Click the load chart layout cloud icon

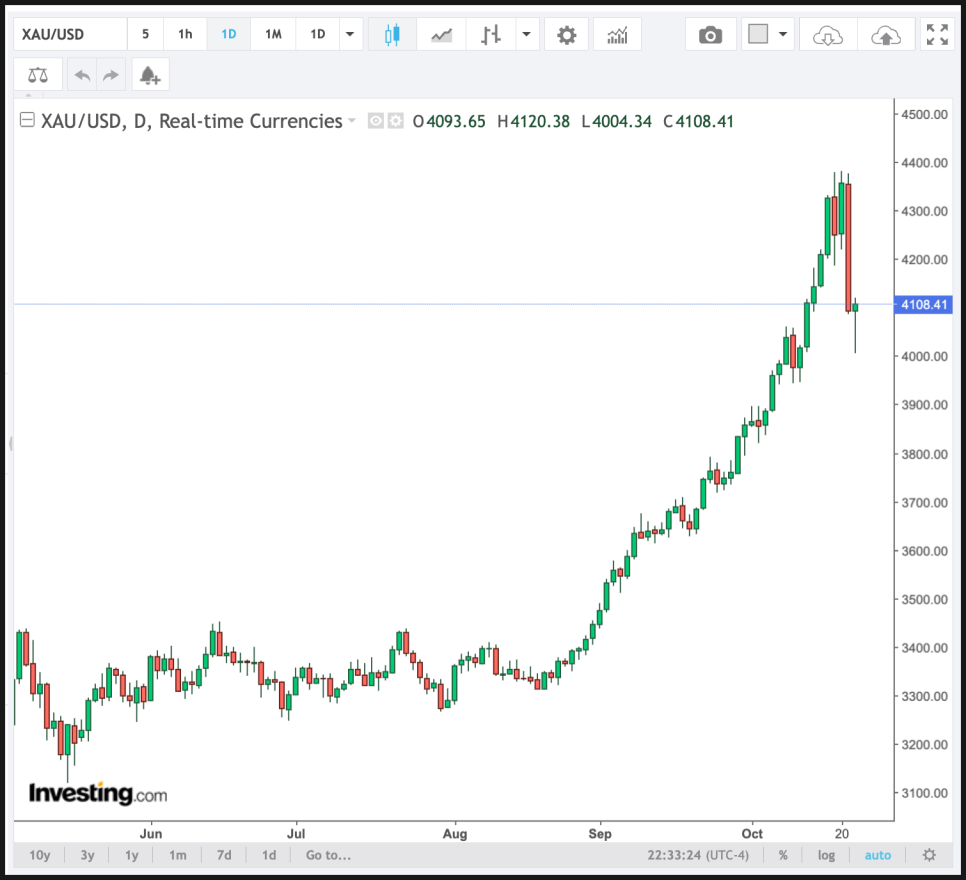coord(828,35)
